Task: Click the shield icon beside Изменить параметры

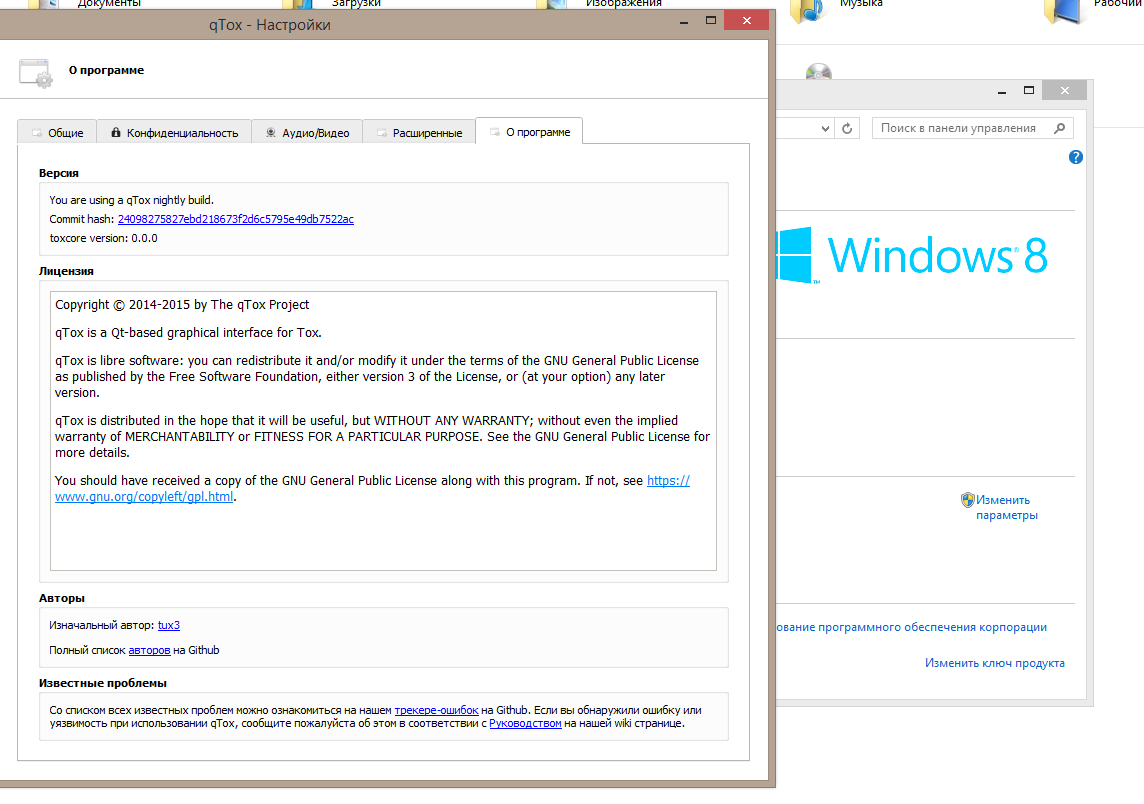Action: (967, 500)
